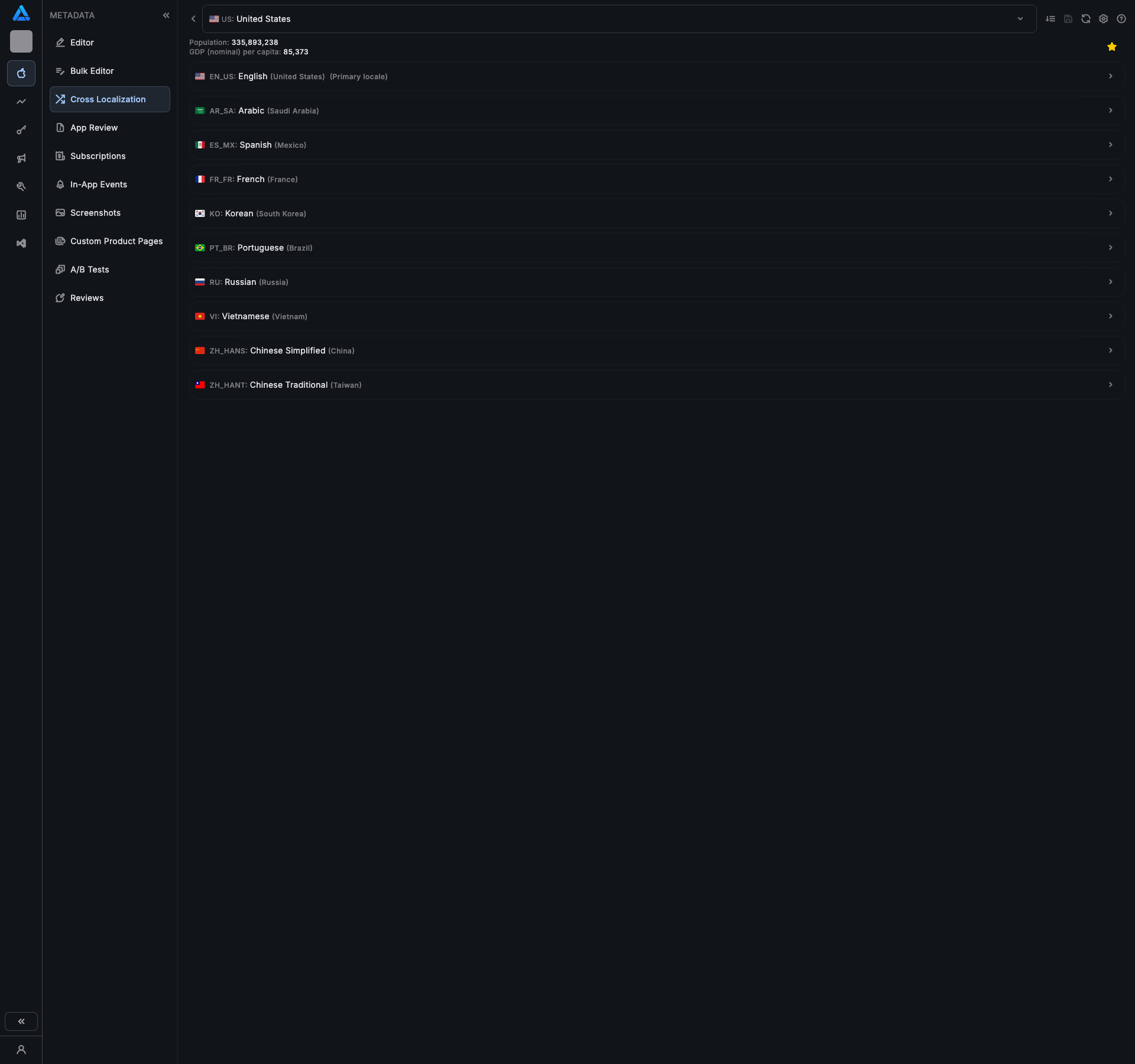Viewport: 1135px width, 1064px height.
Task: Go to Custom Product Pages
Action: coord(116,241)
